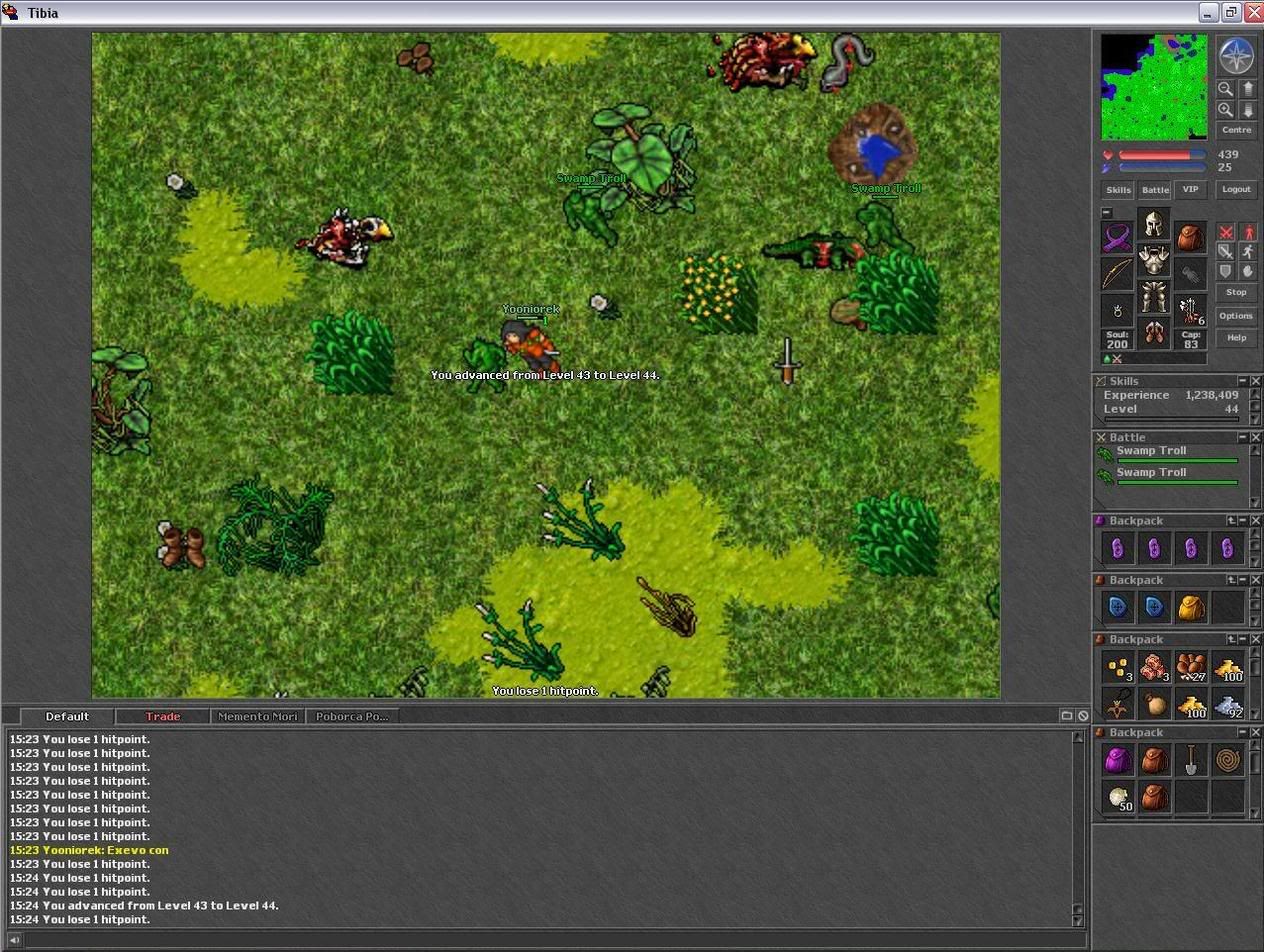The image size is (1264, 952).
Task: Close the Battle panel
Action: [x=1255, y=437]
